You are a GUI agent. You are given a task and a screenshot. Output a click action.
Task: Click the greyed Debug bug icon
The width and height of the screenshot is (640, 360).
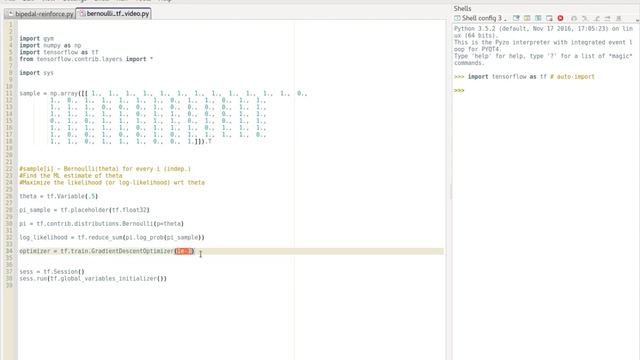574,18
